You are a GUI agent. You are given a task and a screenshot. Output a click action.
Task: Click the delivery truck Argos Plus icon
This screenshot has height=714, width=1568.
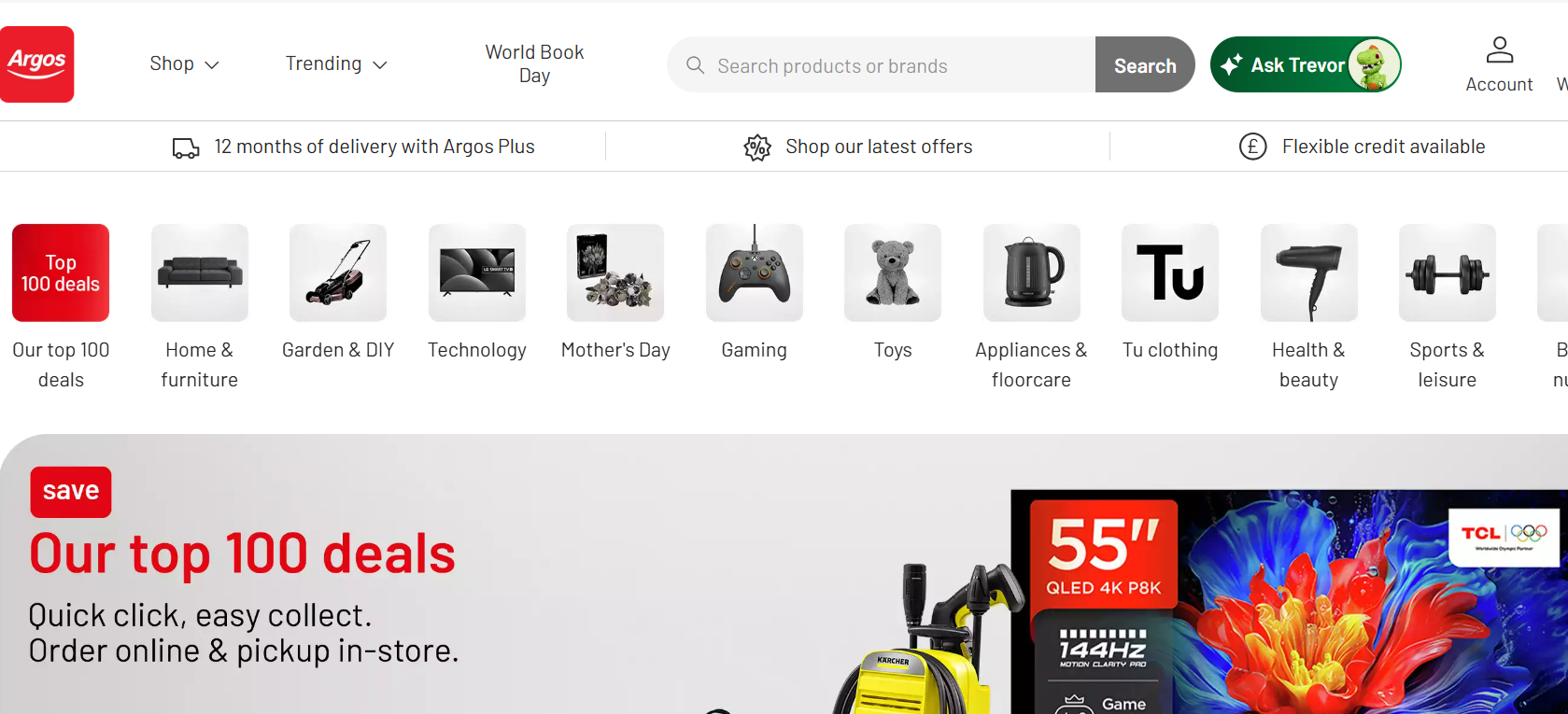[186, 147]
